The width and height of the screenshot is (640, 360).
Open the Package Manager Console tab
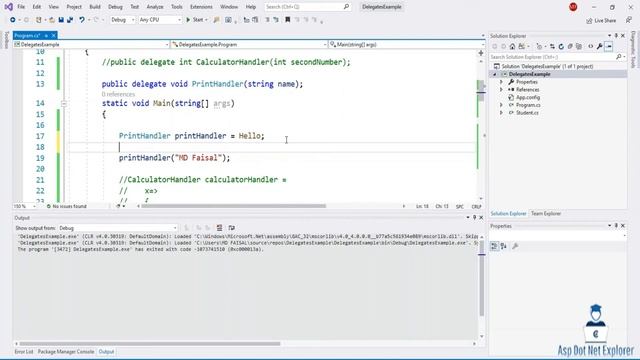click(66, 352)
